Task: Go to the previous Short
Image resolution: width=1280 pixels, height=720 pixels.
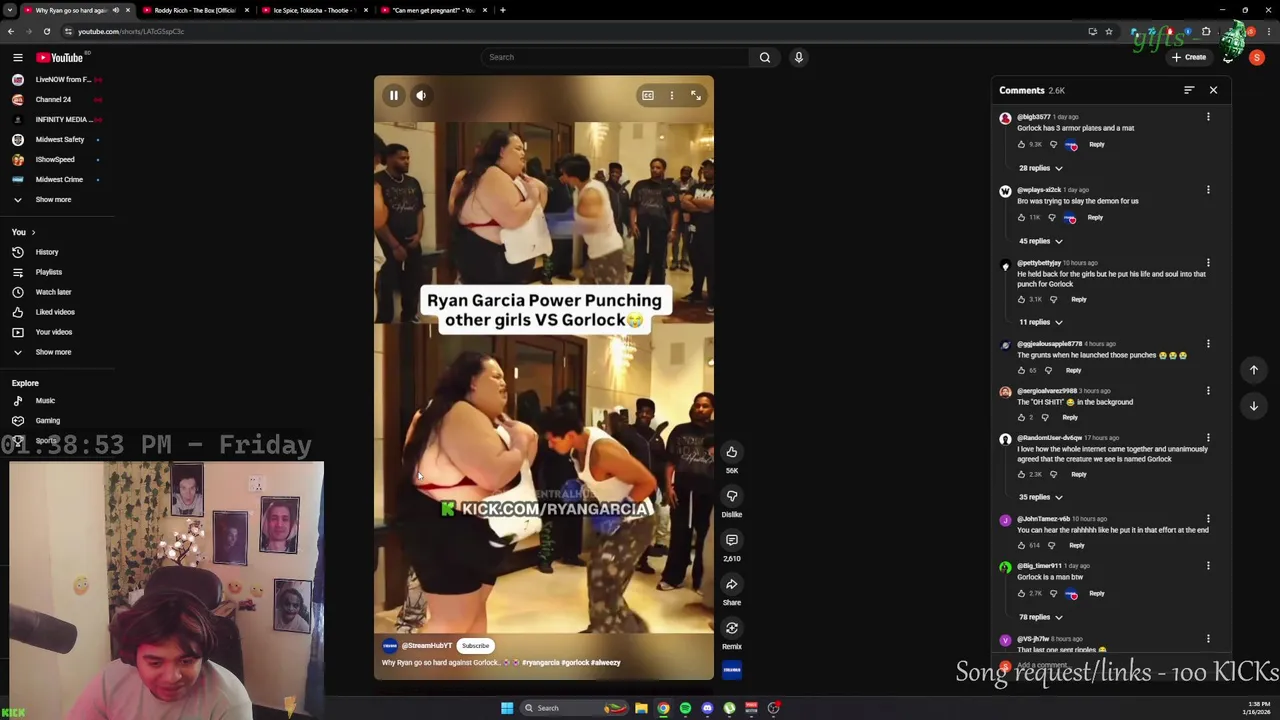Action: [1254, 370]
